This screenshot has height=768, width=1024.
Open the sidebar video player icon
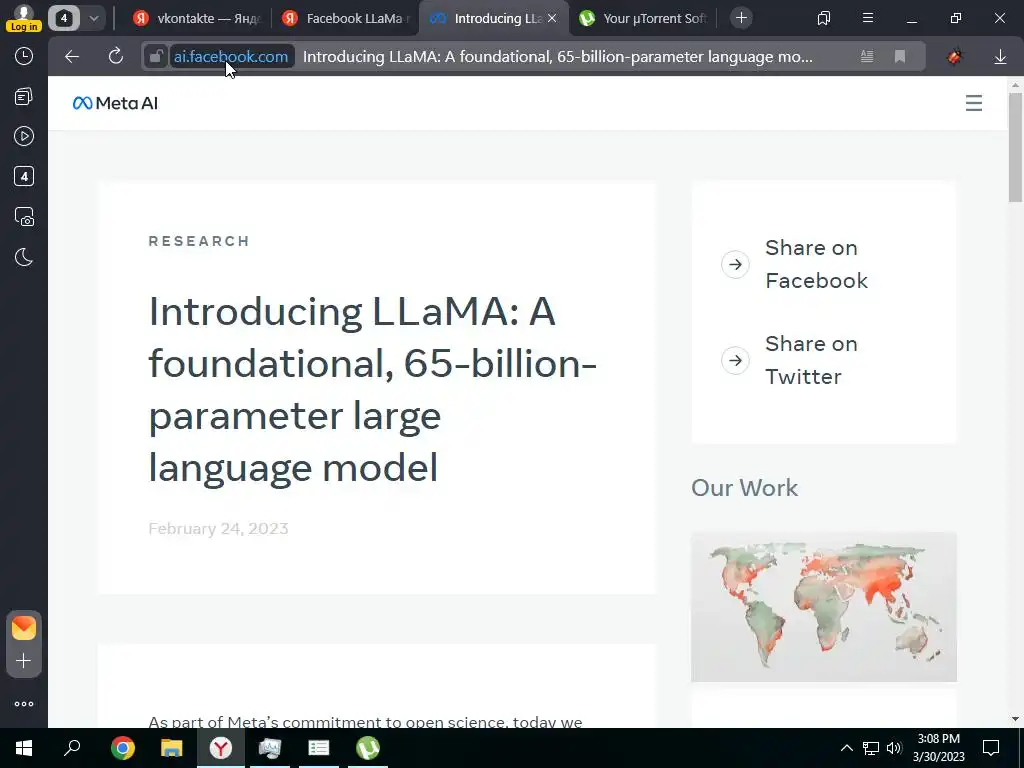[24, 136]
